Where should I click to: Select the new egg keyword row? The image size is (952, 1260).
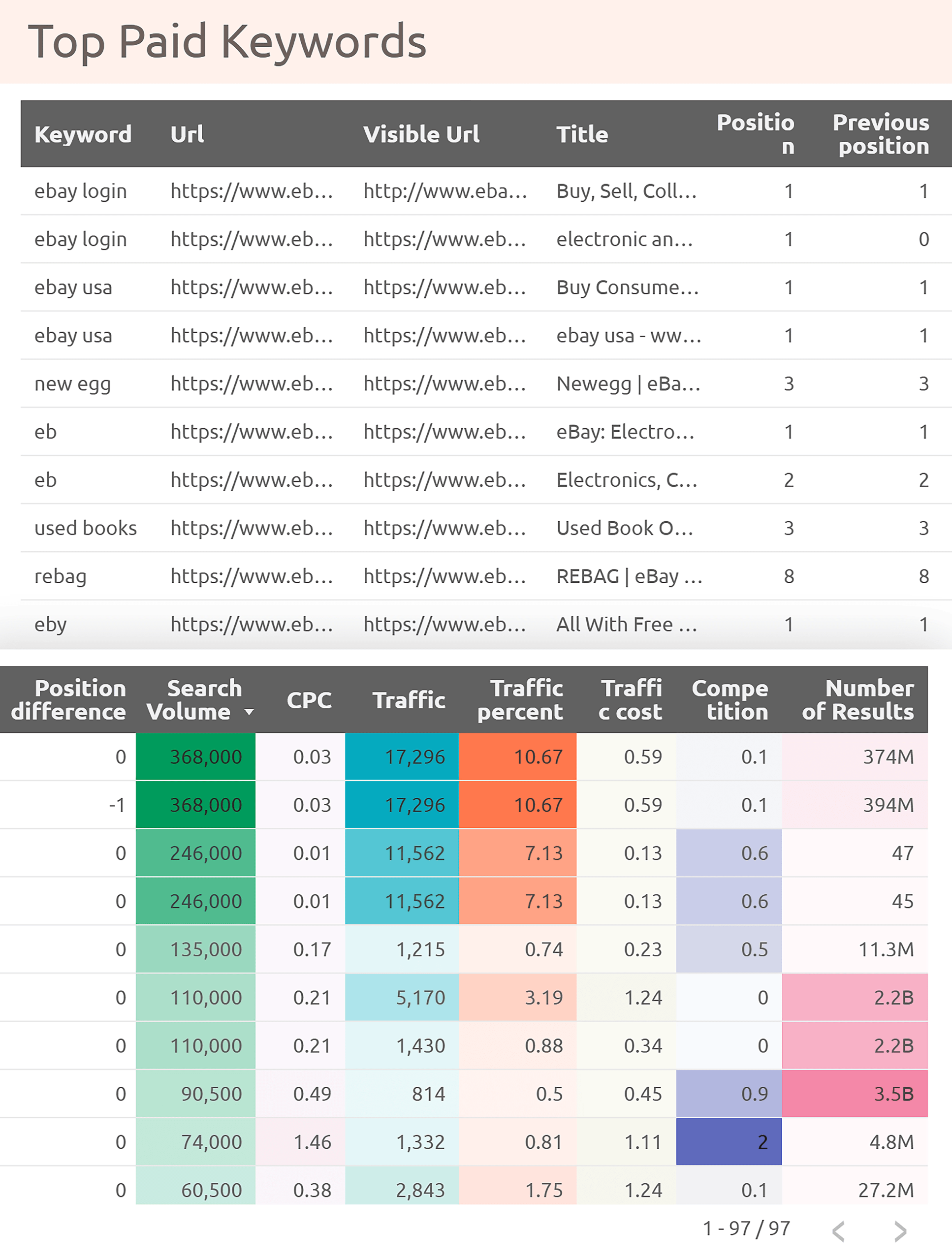(x=72, y=384)
